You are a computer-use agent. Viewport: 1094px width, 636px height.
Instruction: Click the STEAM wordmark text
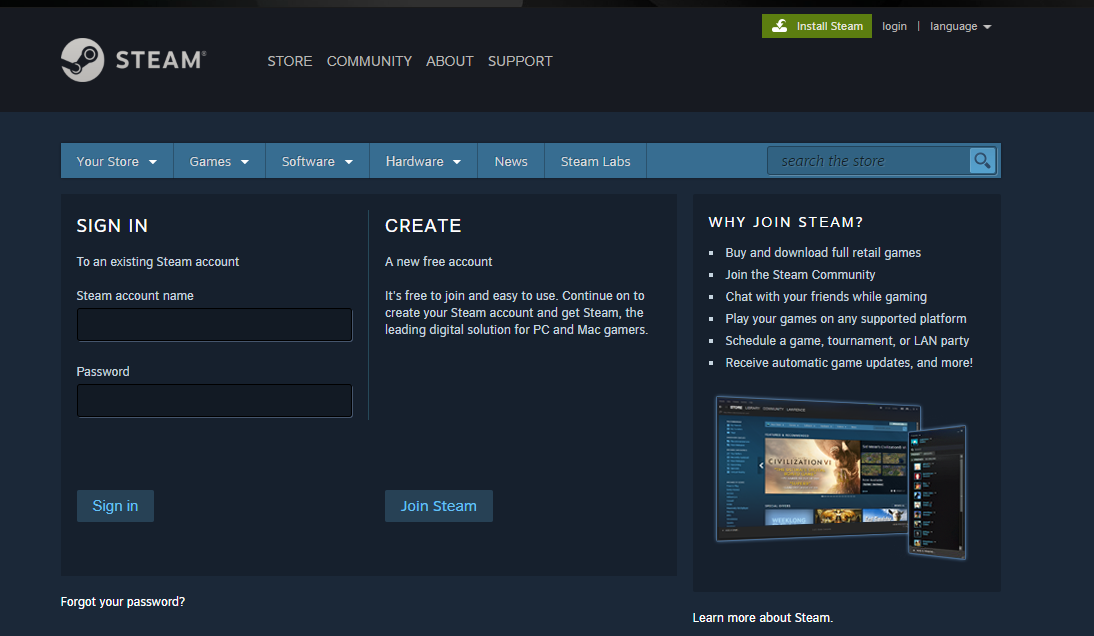click(x=160, y=60)
